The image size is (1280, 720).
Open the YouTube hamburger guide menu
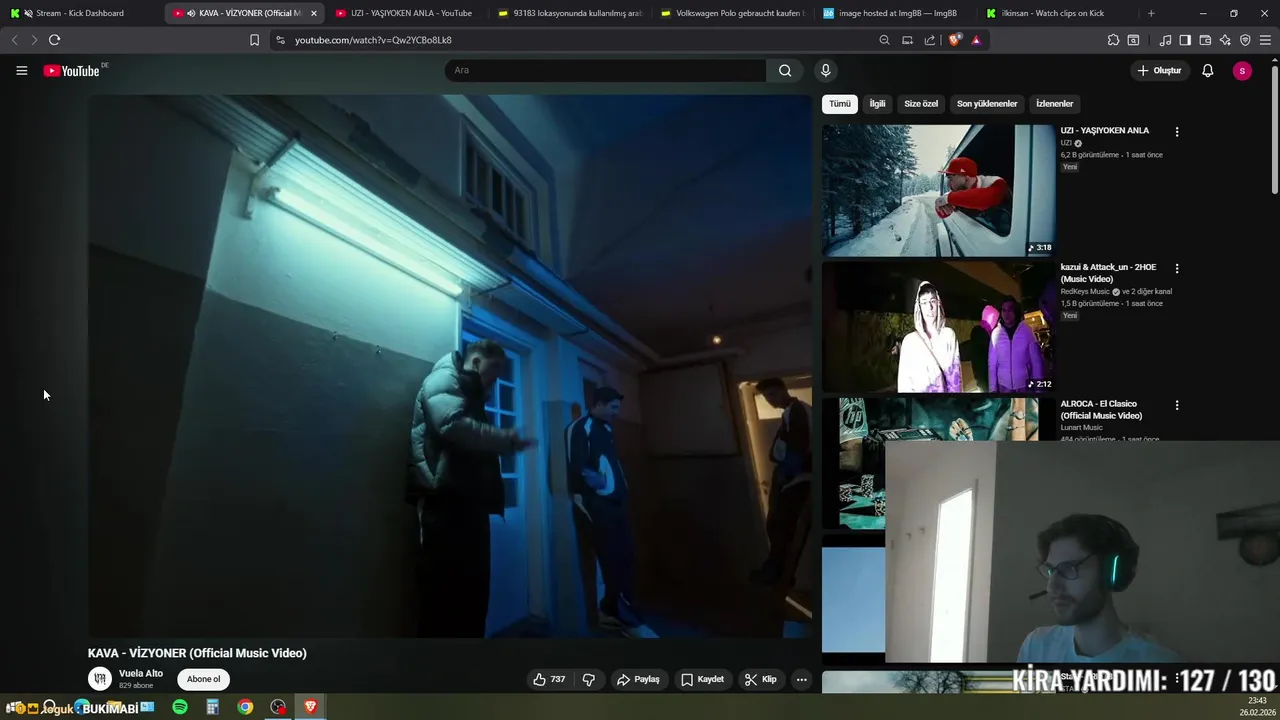(22, 70)
